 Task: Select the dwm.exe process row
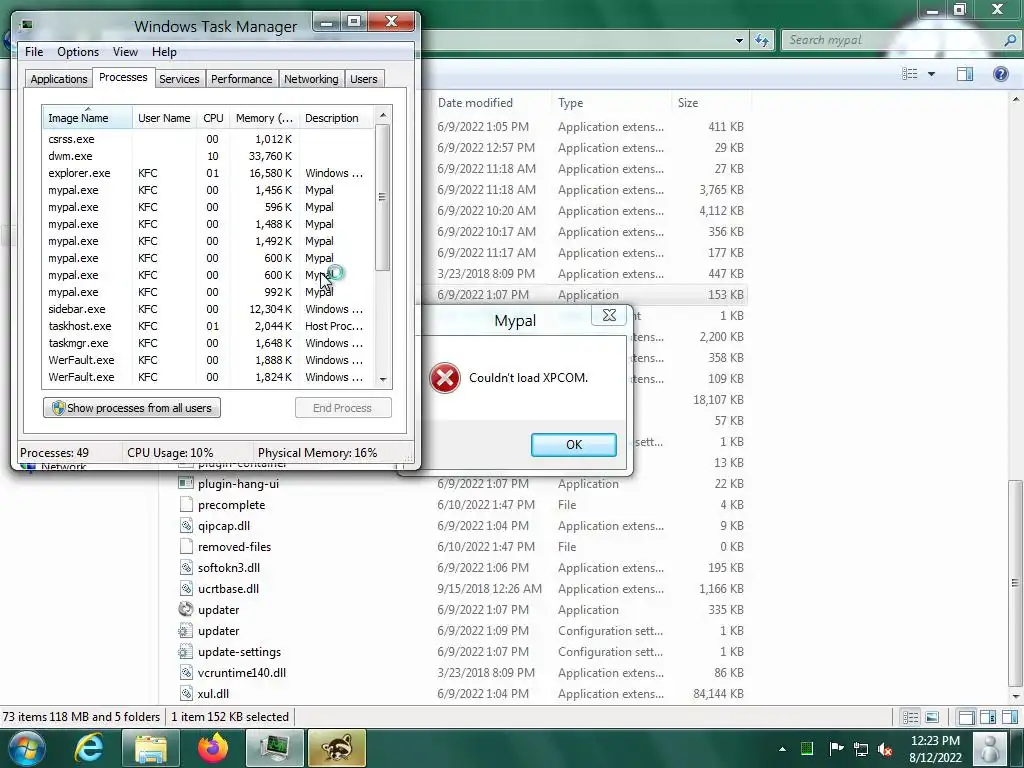coord(208,156)
